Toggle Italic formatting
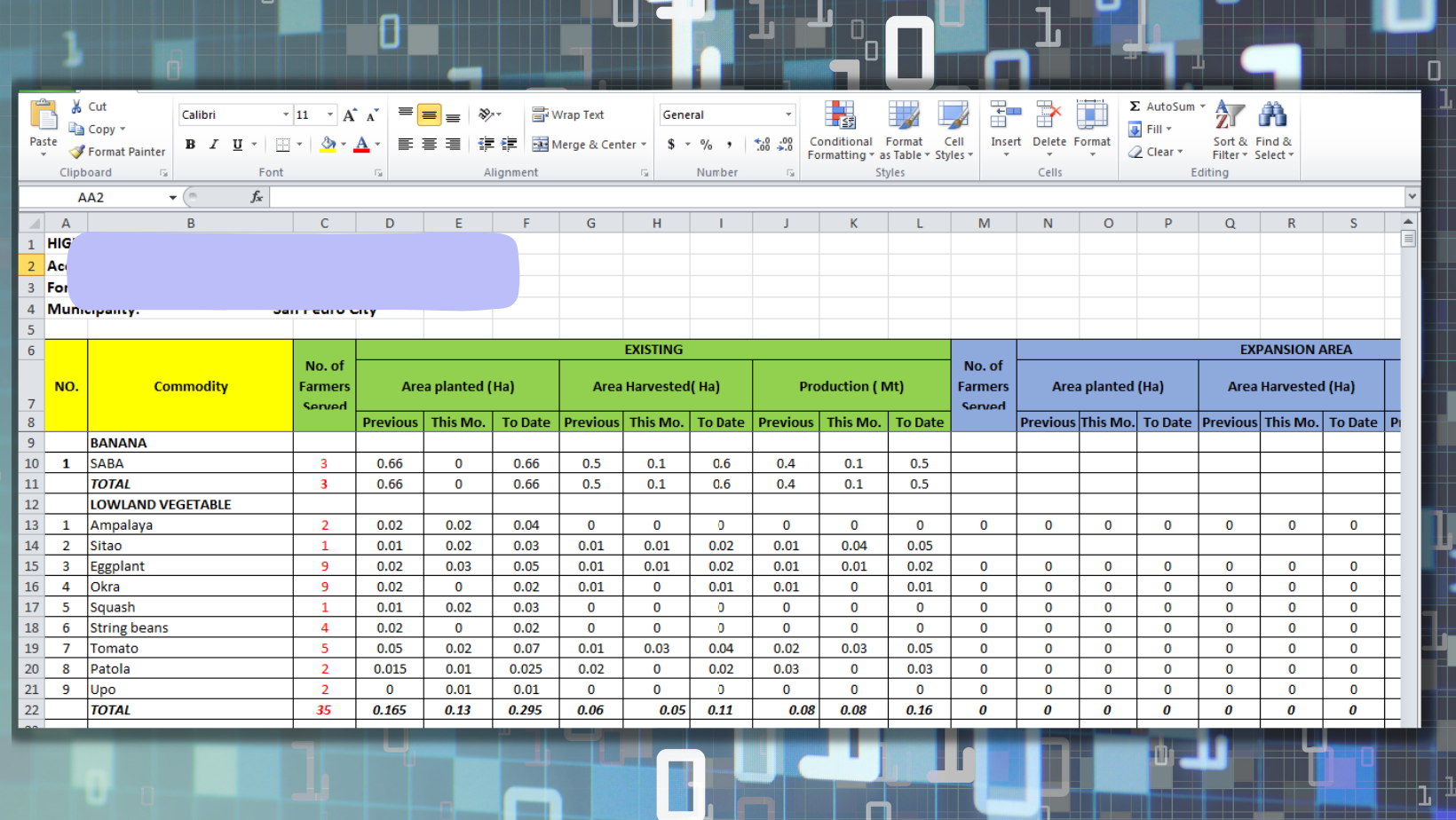The height and width of the screenshot is (820, 1456). pos(213,145)
